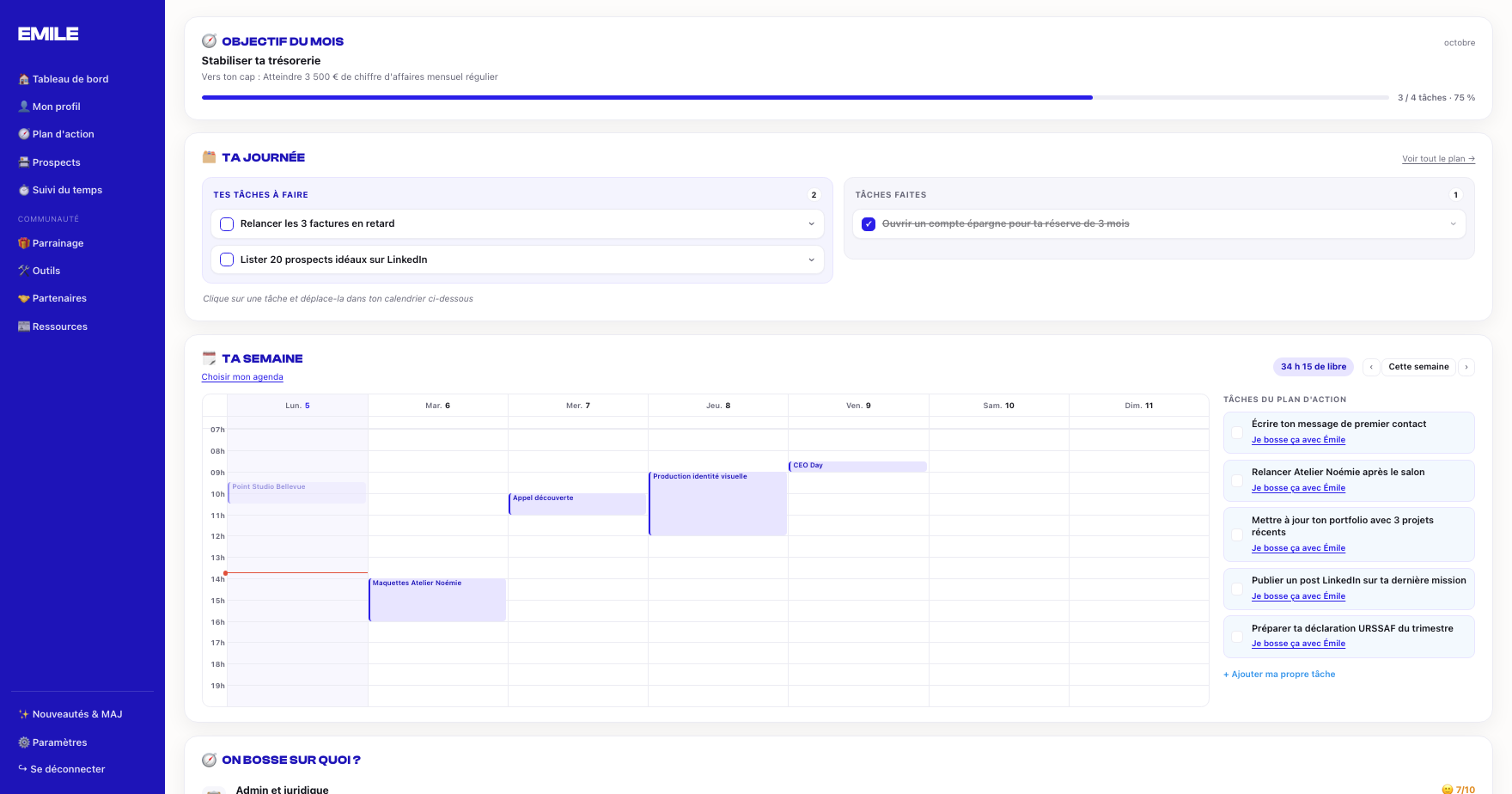Screen dimensions: 1512x794
Task: Check 'Relancer les 3 factures en retard'
Action: 227,224
